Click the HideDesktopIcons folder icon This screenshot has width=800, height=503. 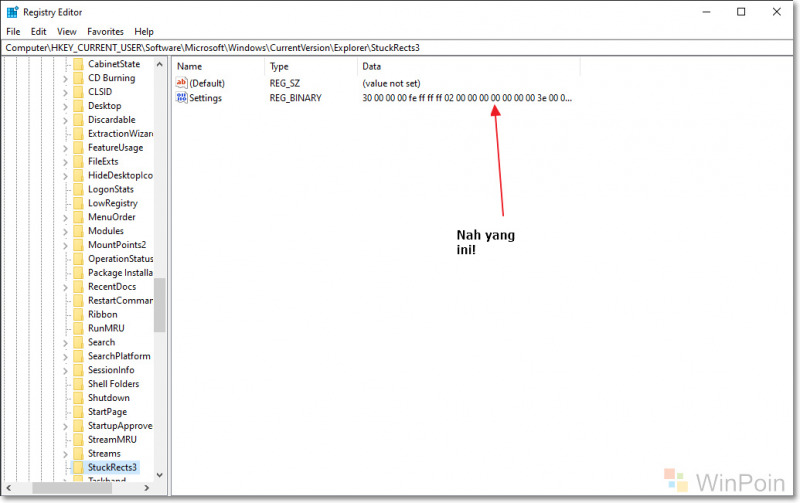(x=78, y=175)
